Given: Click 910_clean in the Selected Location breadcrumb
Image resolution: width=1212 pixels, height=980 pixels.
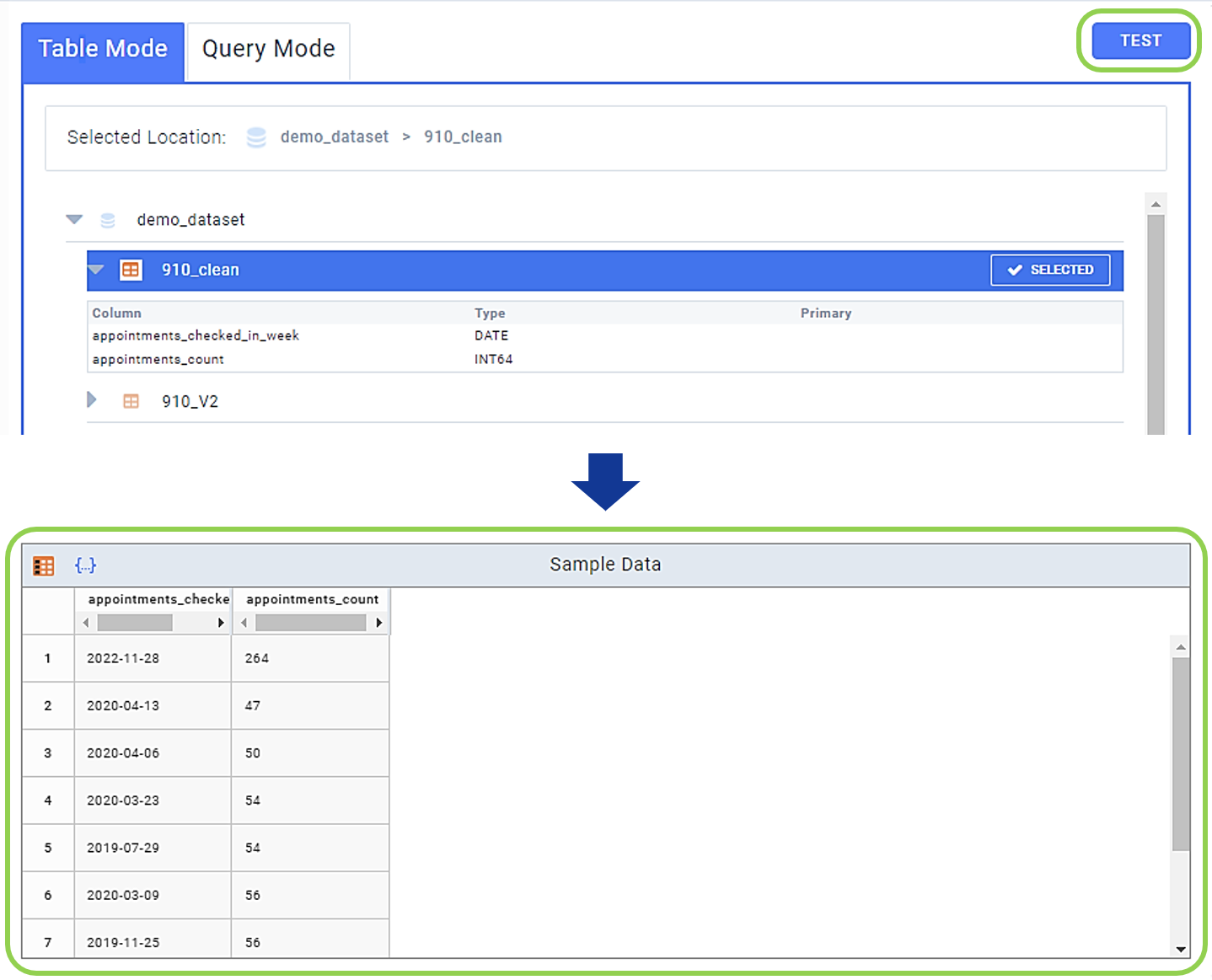Looking at the screenshot, I should click(463, 137).
